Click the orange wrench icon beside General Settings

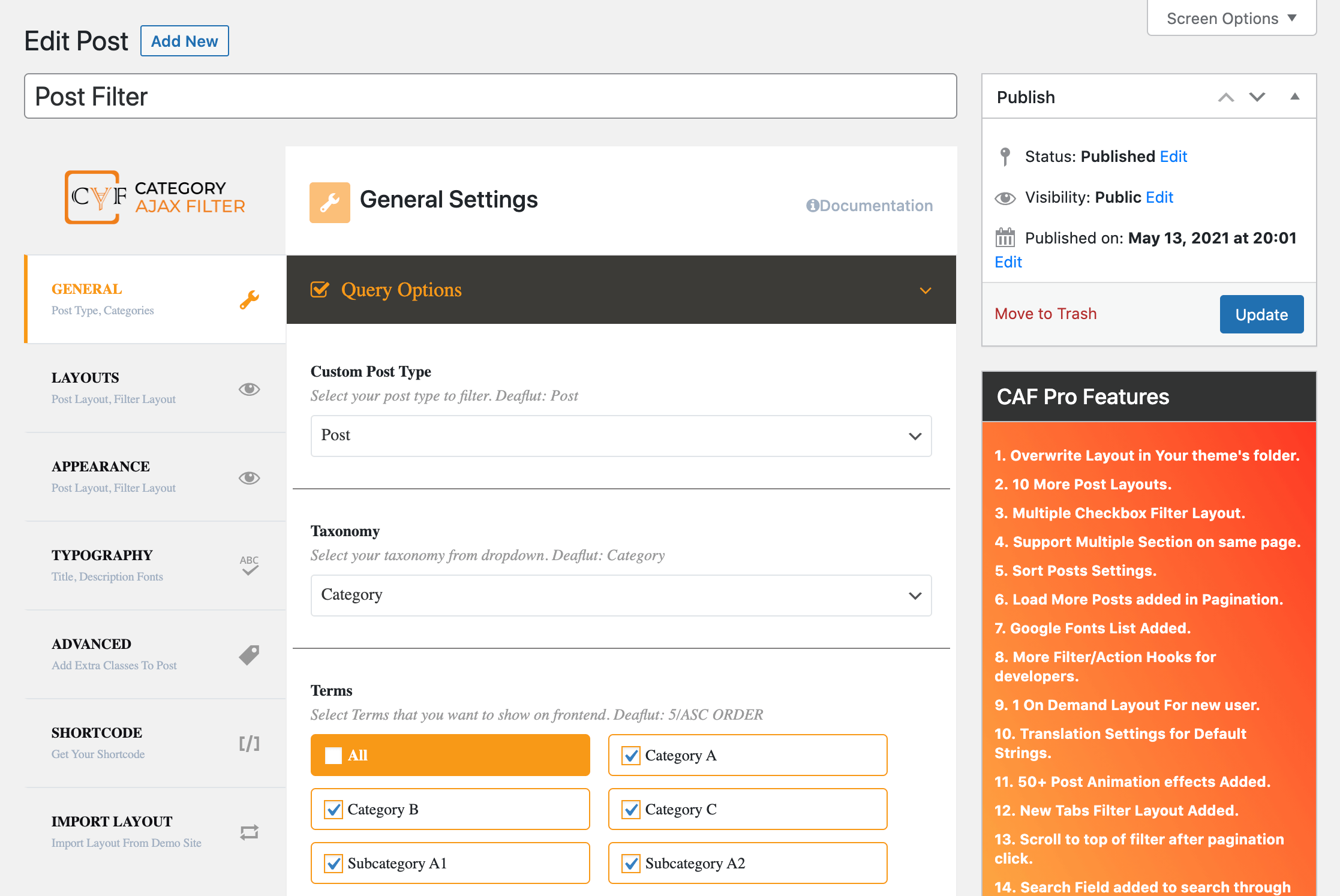pos(329,203)
